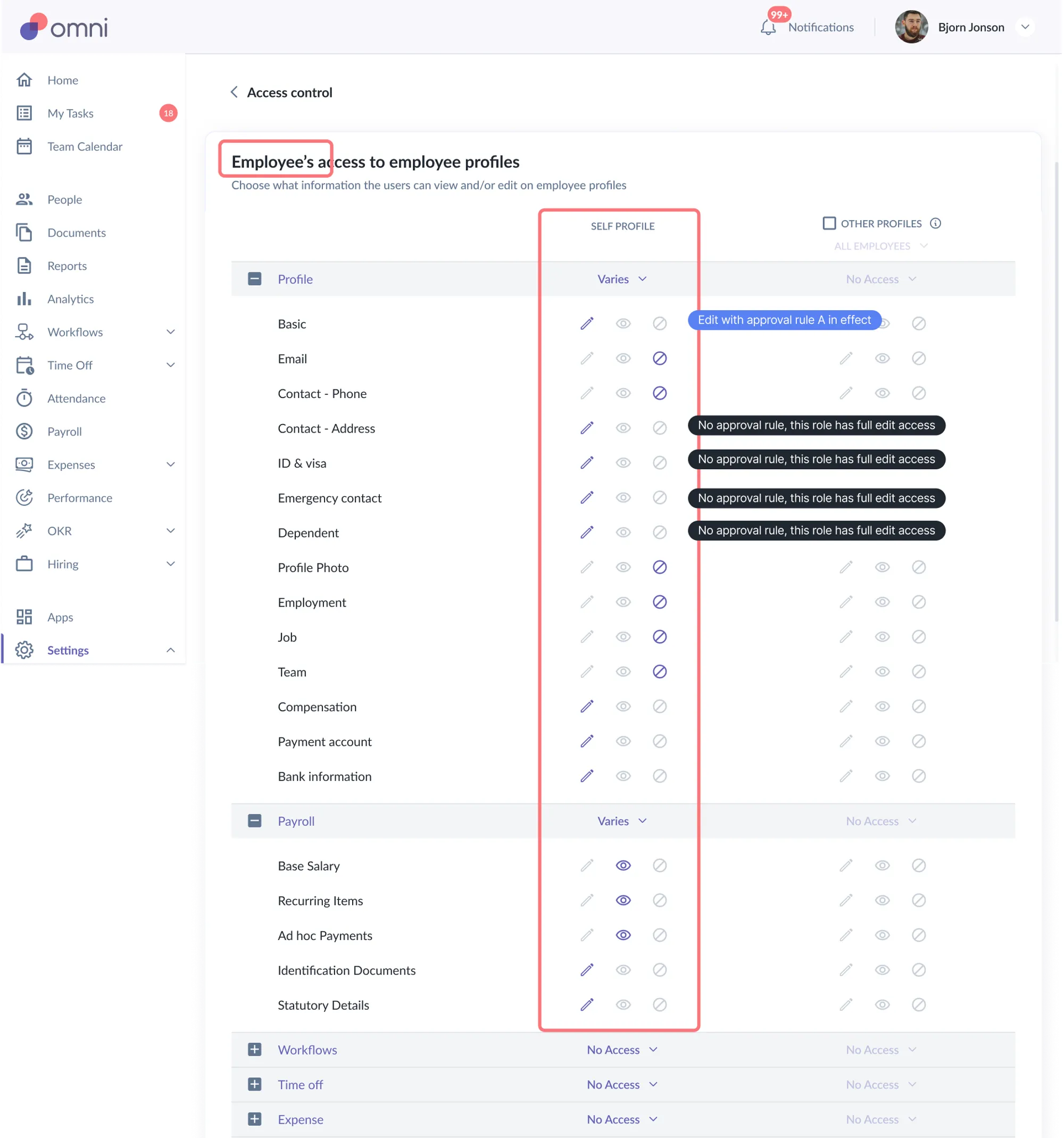Screen dimensions: 1064x1138
Task: Open the Time off No Access dropdown
Action: 622,1084
